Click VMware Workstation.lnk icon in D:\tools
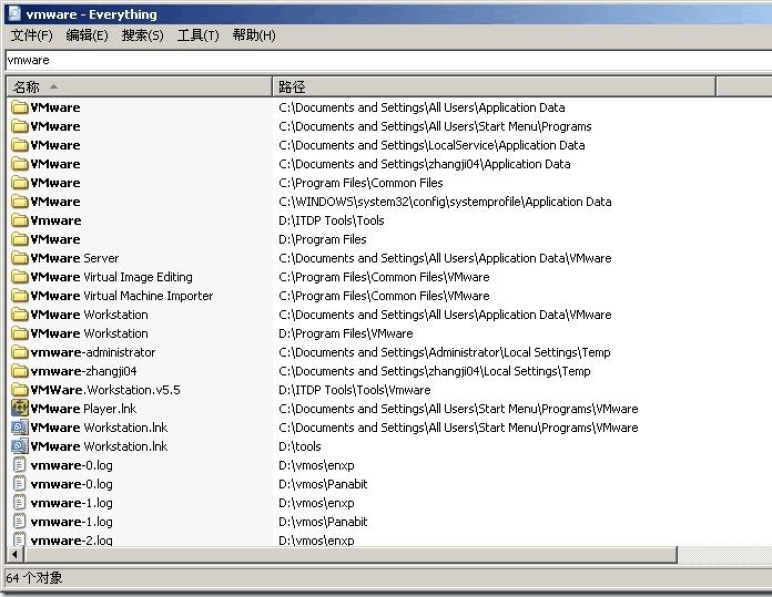The width and height of the screenshot is (772, 597). [20, 446]
